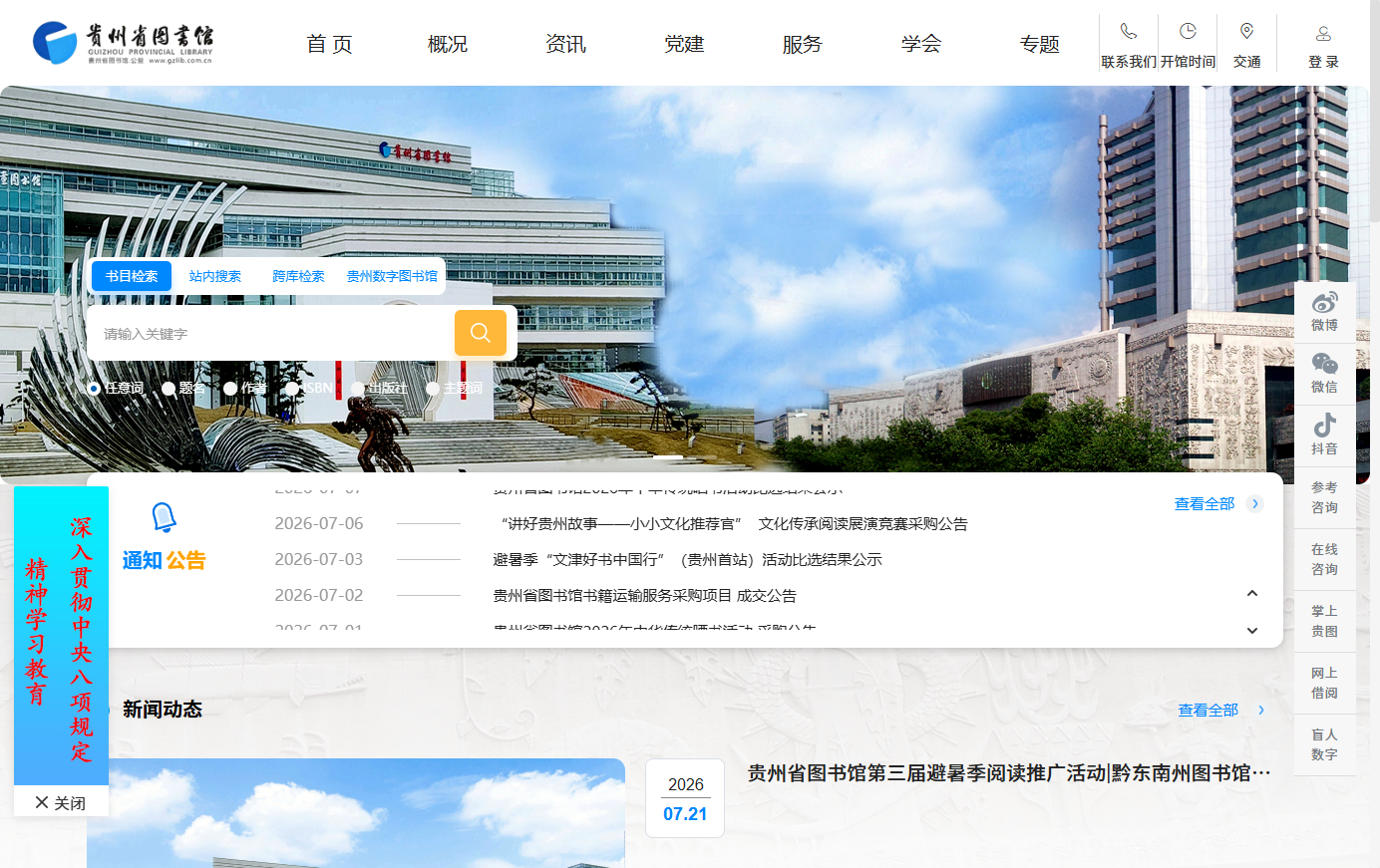
Task: Click 查看全部 beside 新闻动态
Action: (1208, 710)
